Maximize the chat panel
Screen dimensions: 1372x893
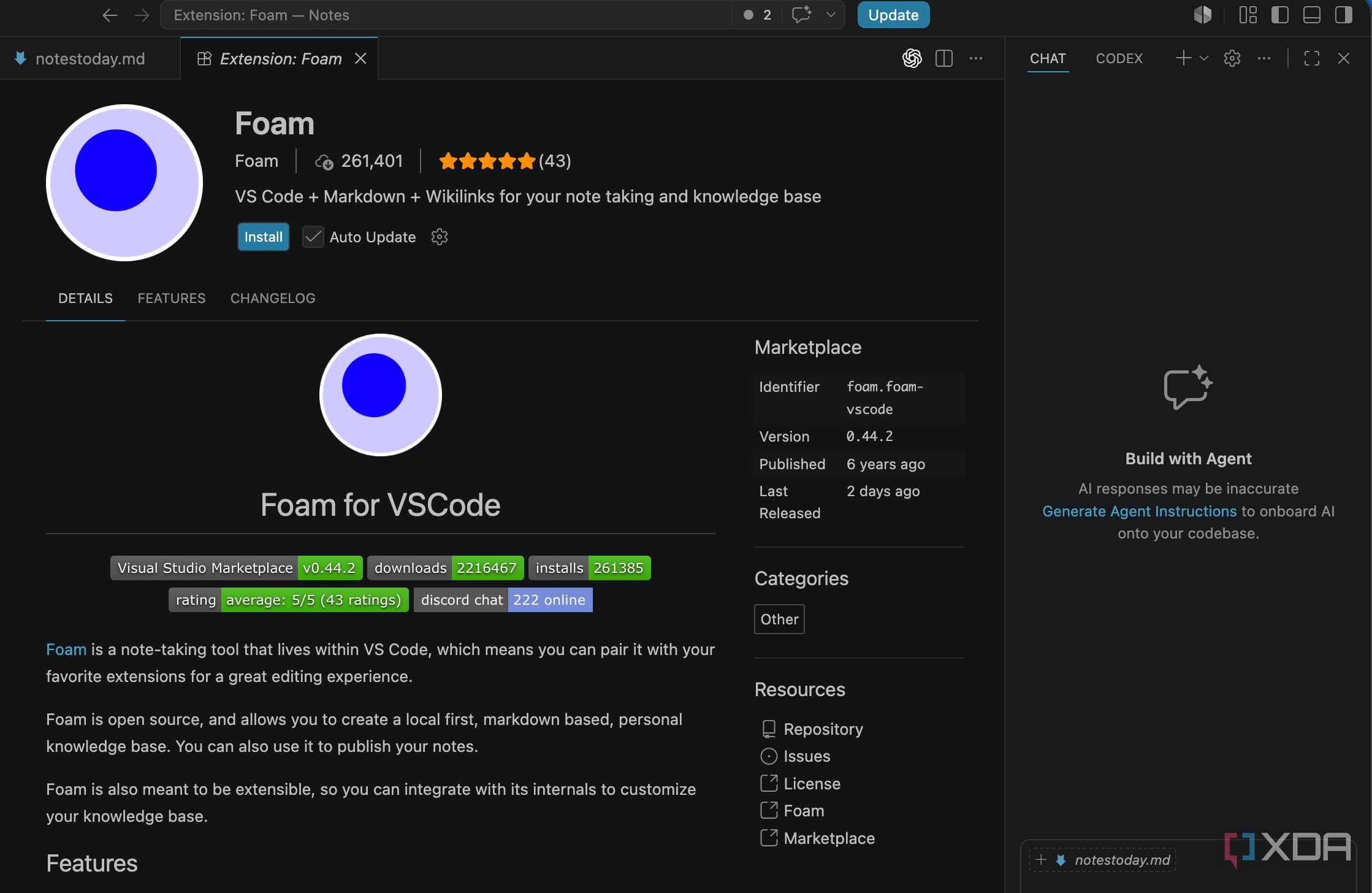point(1312,58)
